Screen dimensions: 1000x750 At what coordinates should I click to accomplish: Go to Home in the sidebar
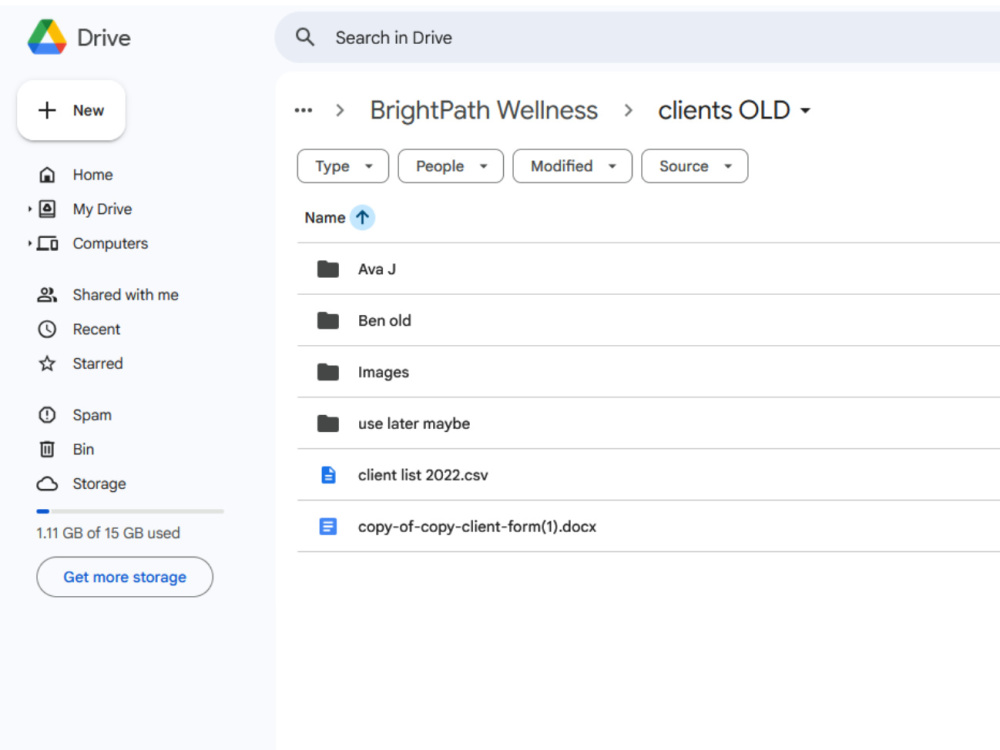pos(92,175)
